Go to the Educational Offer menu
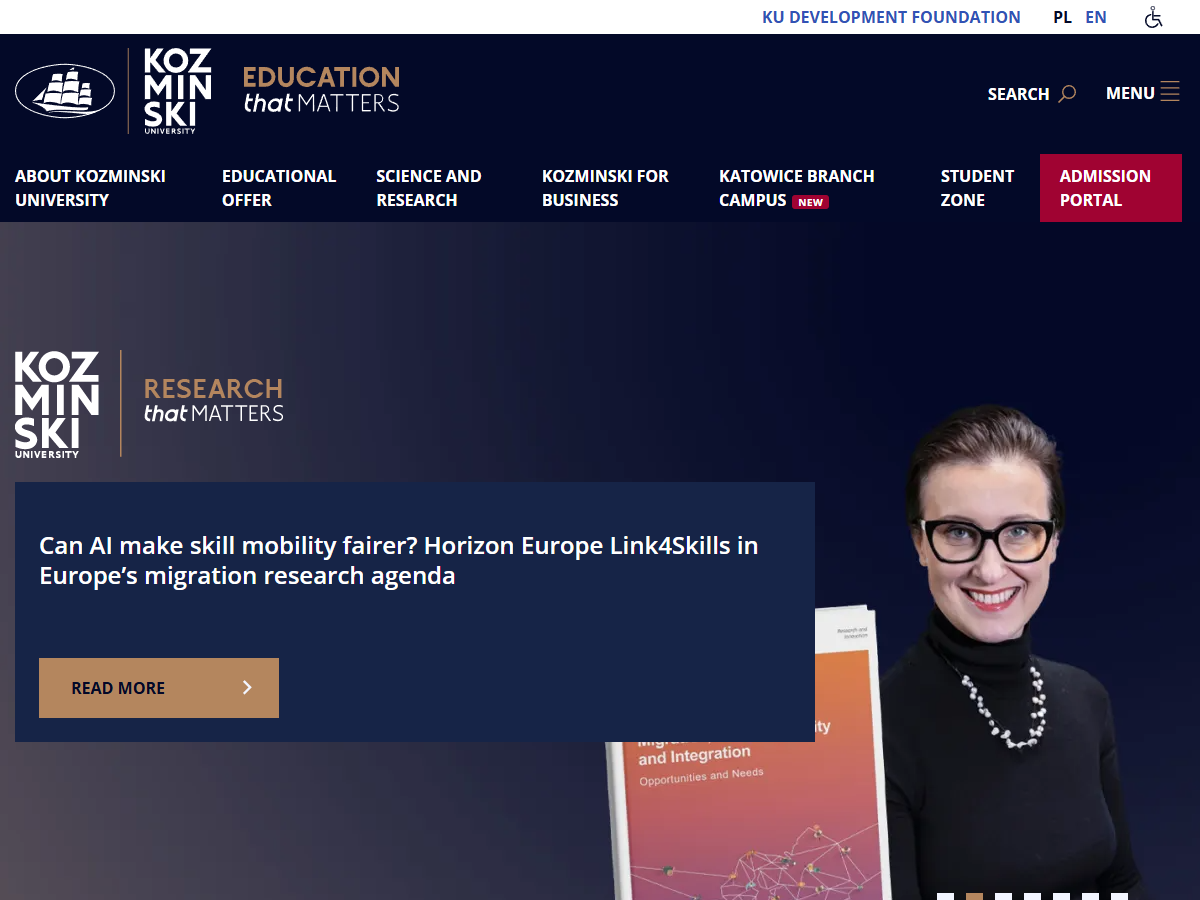 click(279, 188)
